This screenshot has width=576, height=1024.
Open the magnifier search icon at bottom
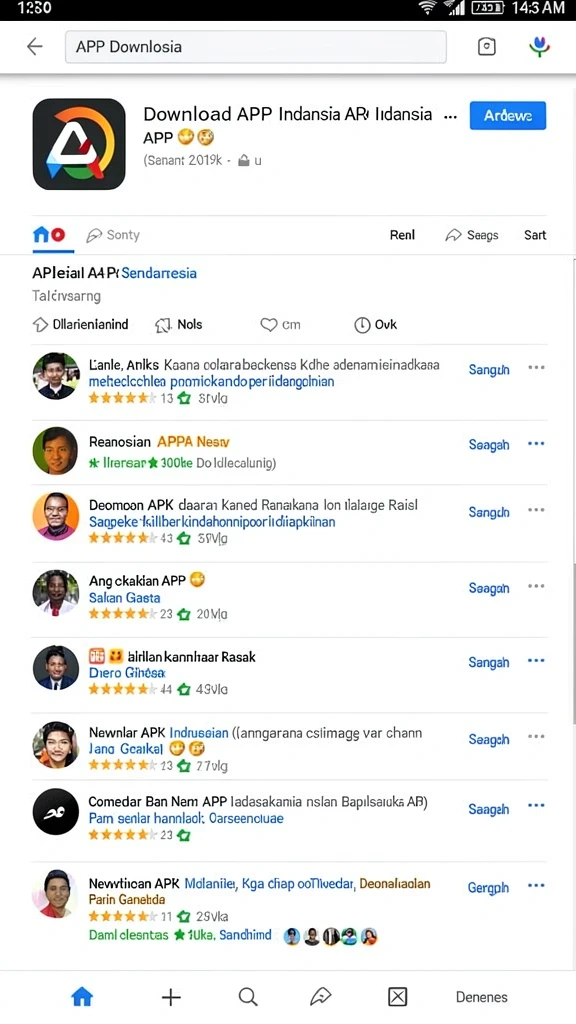248,997
